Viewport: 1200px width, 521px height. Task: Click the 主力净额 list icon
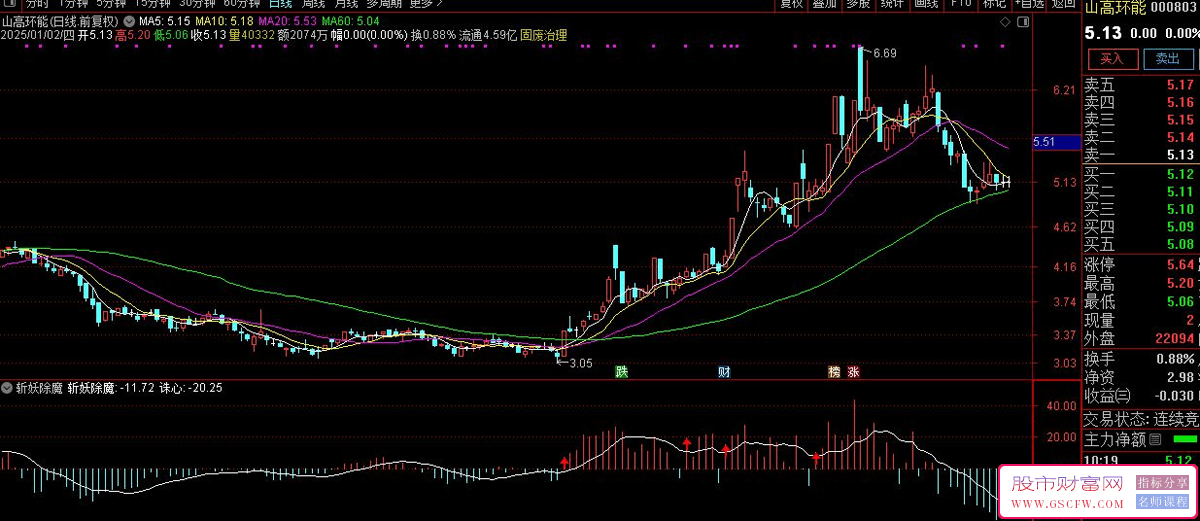point(1155,440)
